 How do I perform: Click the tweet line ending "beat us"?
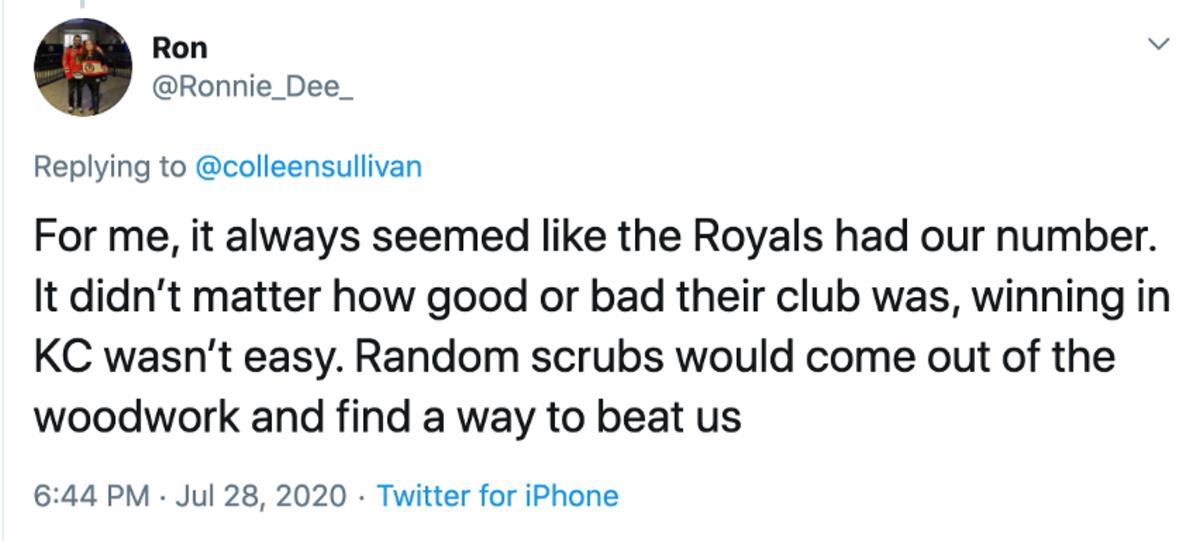click(x=388, y=416)
